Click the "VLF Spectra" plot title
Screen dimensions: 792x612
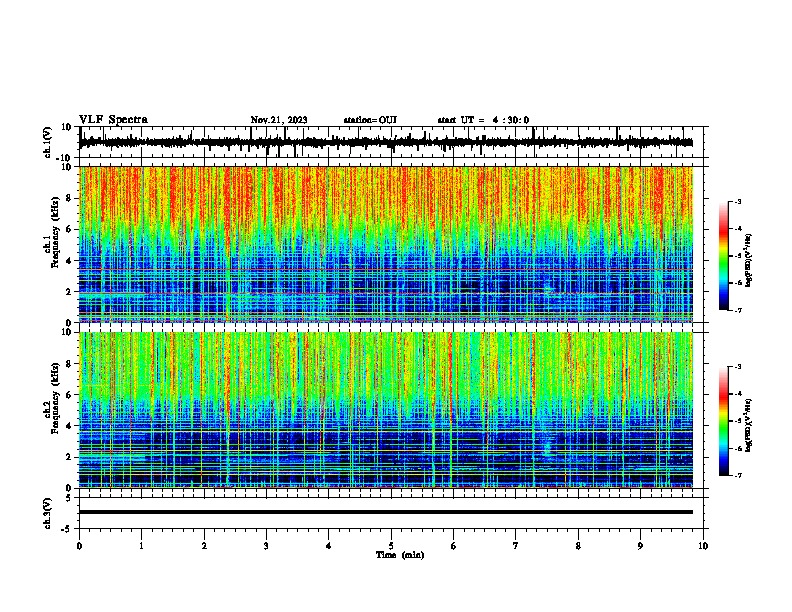(x=113, y=120)
